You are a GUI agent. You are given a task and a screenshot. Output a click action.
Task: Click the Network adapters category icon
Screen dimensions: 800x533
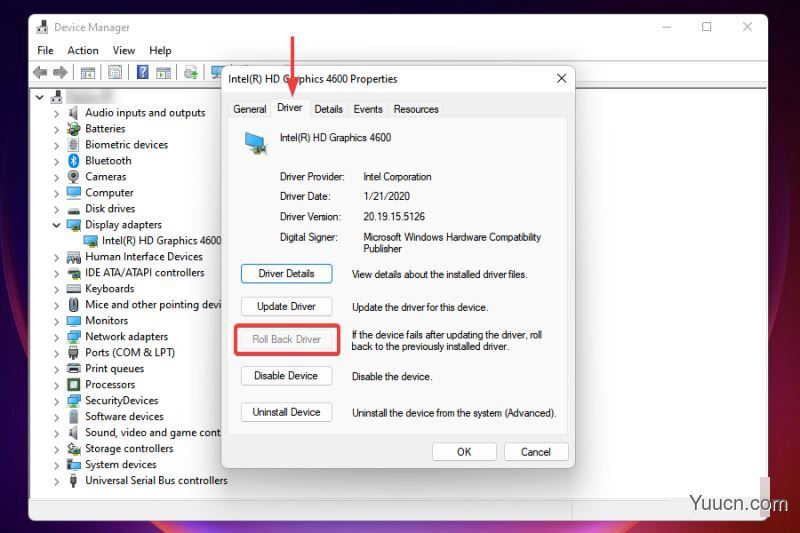(x=73, y=337)
